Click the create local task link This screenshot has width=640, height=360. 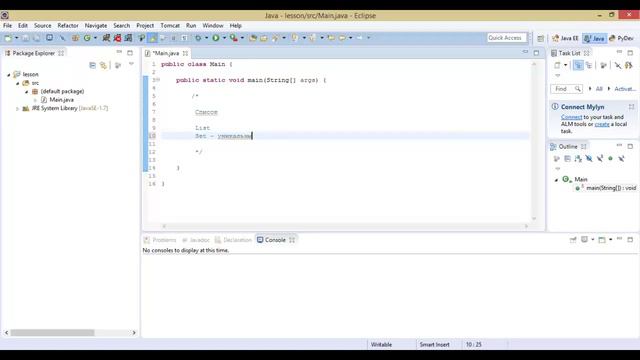(x=602, y=124)
